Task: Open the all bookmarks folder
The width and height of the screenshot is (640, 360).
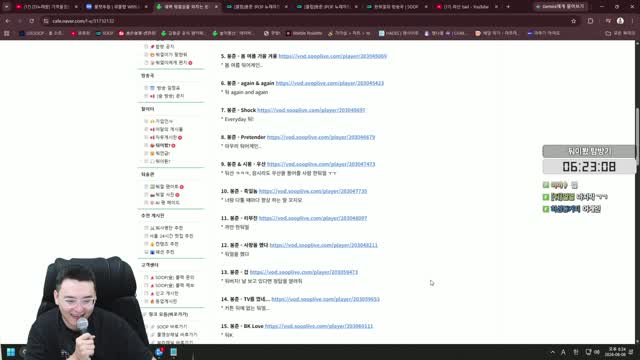Action: coord(620,33)
